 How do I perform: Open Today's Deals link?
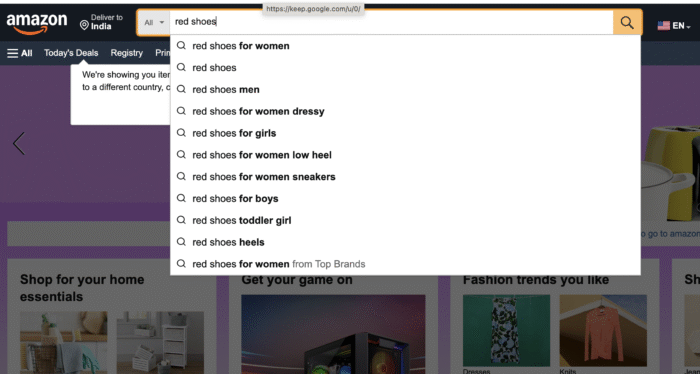tap(71, 53)
